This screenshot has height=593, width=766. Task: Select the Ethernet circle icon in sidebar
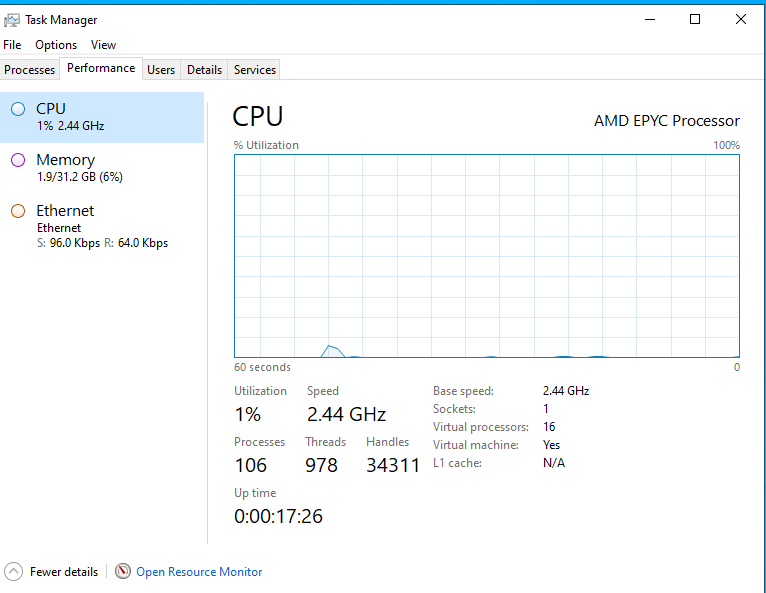[x=18, y=211]
